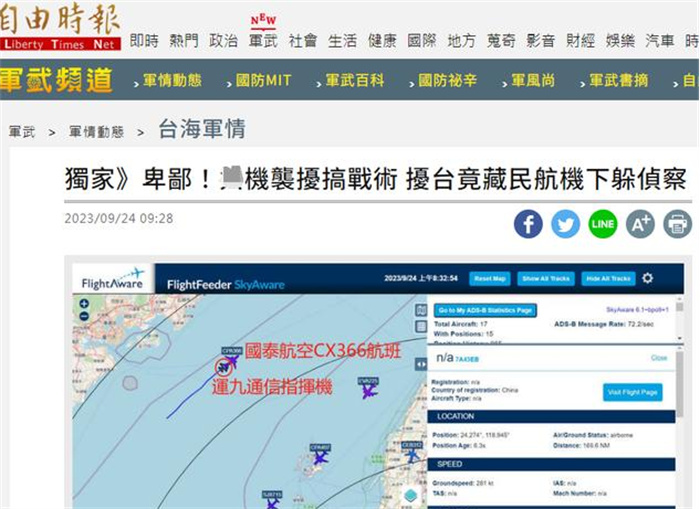
Task: Open the 蒐奇 section
Action: [501, 41]
